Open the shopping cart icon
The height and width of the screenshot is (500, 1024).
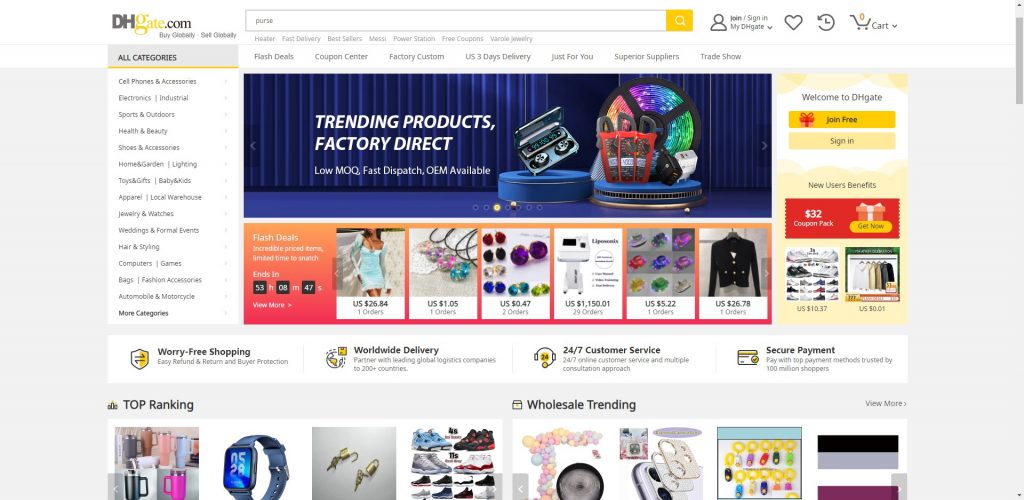click(859, 23)
